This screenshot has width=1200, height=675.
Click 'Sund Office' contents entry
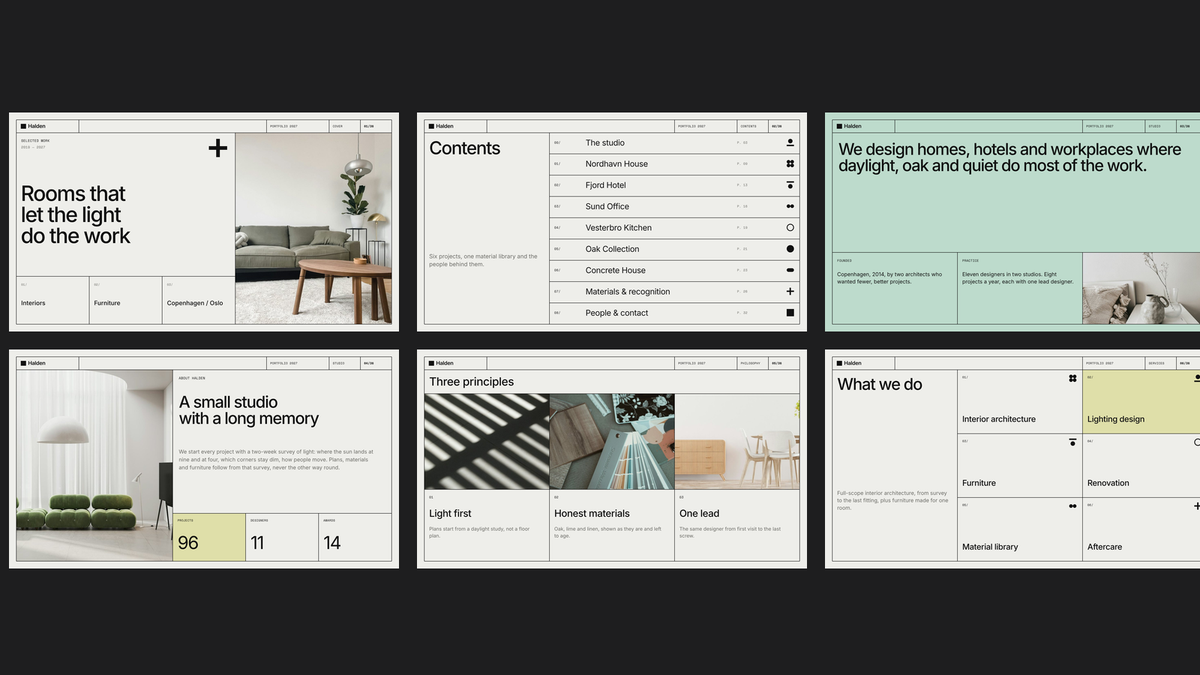608,206
